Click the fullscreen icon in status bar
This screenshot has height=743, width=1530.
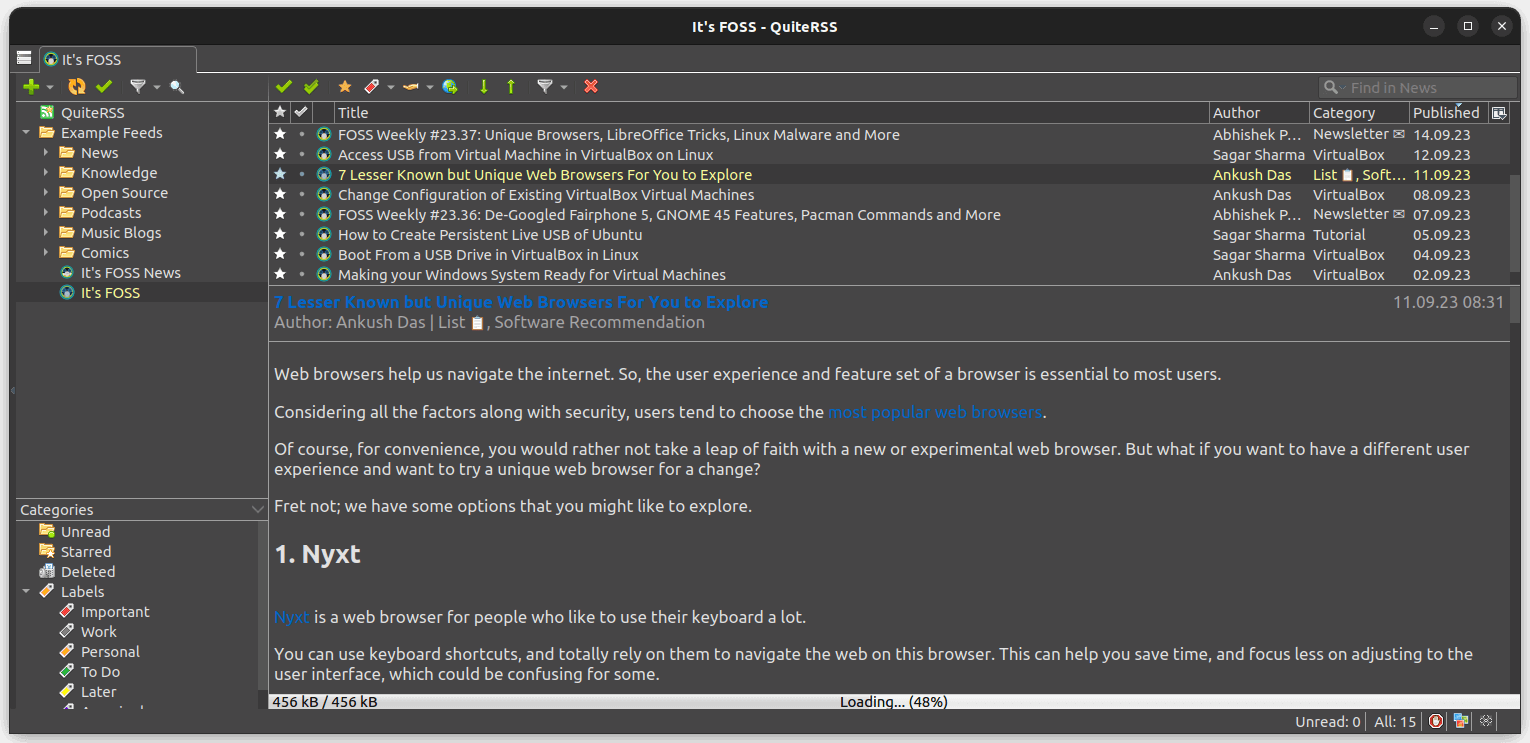(1486, 721)
